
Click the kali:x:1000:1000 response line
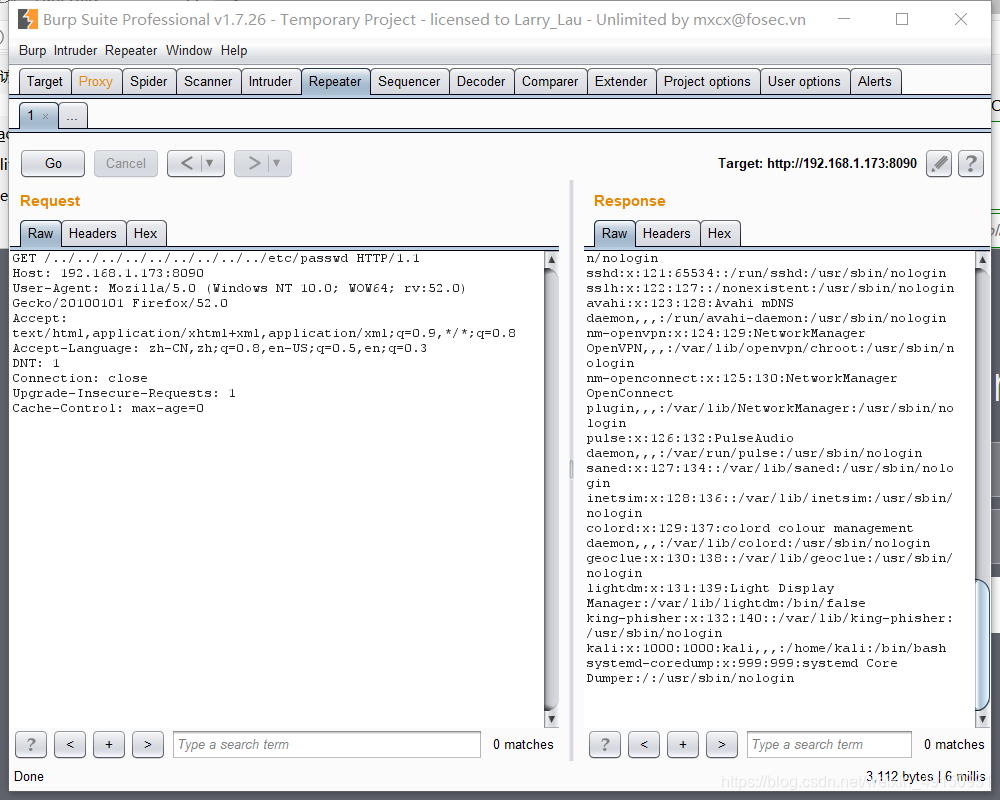click(767, 648)
